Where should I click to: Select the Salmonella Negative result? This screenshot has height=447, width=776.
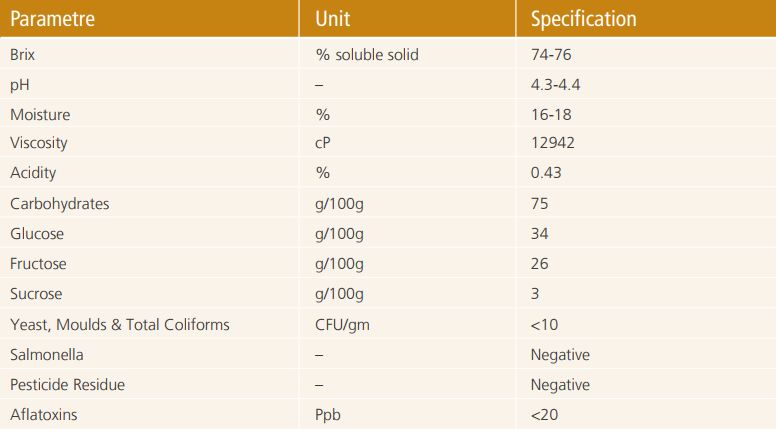(560, 355)
